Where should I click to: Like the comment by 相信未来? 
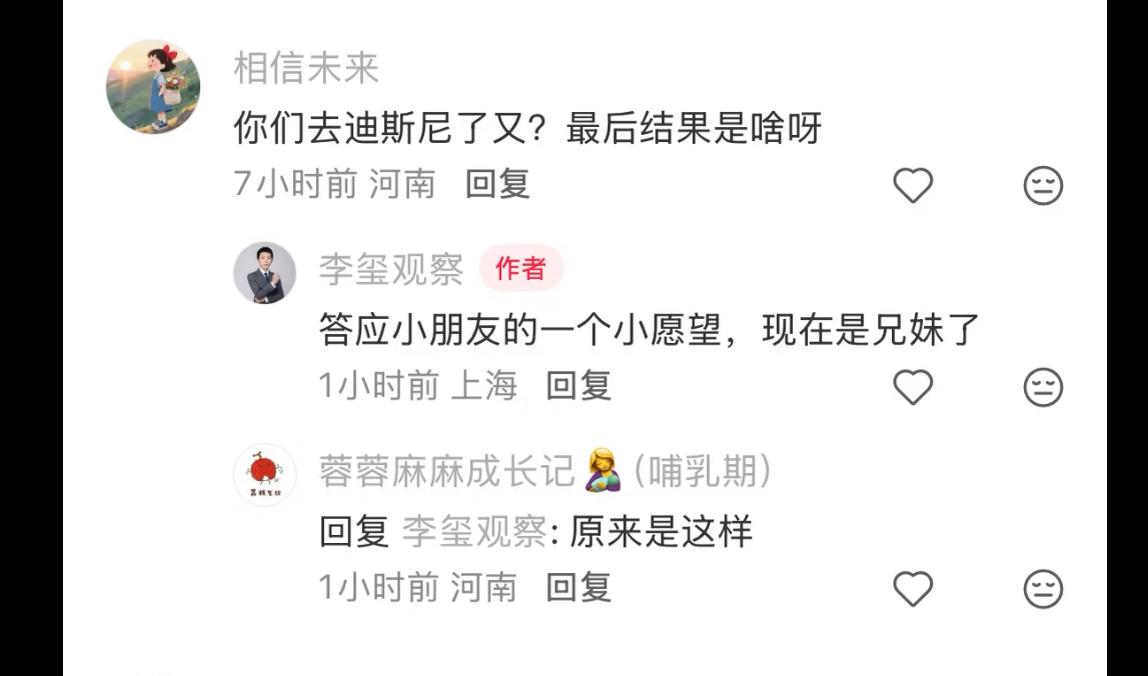[x=913, y=185]
